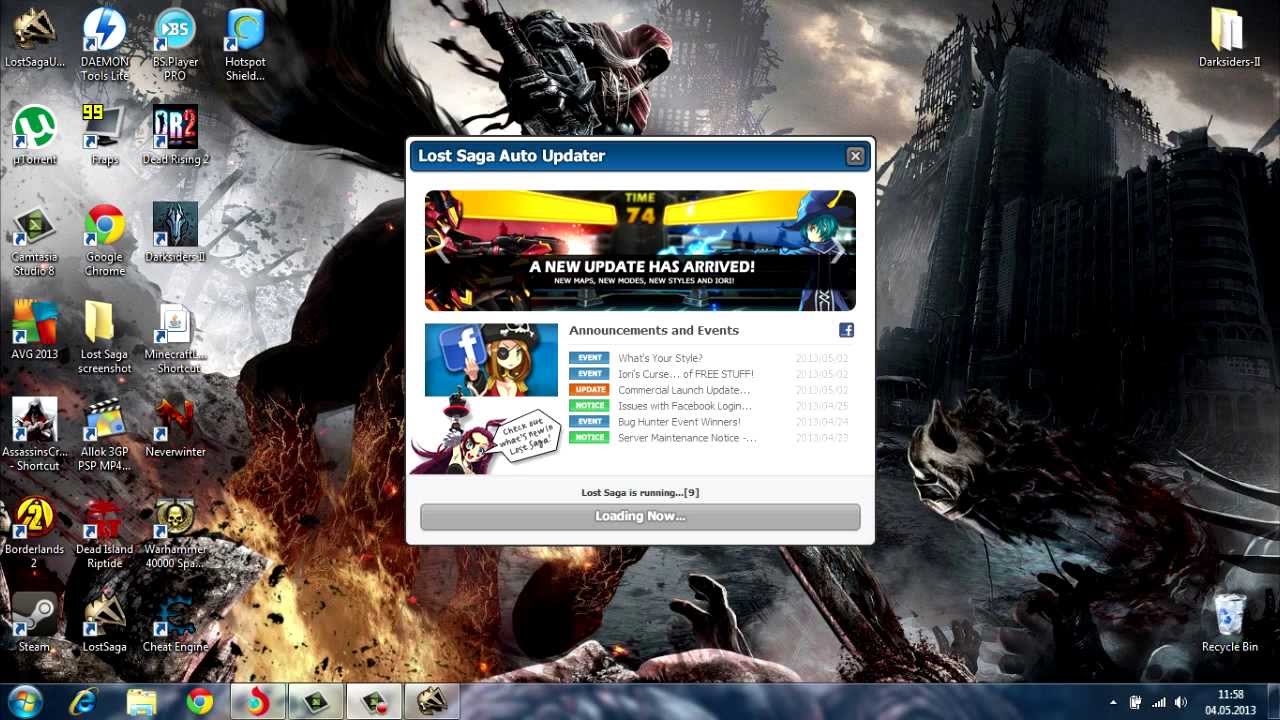The width and height of the screenshot is (1280, 720).
Task: Click the Camtasia Studio 8 icon
Action: 35,240
